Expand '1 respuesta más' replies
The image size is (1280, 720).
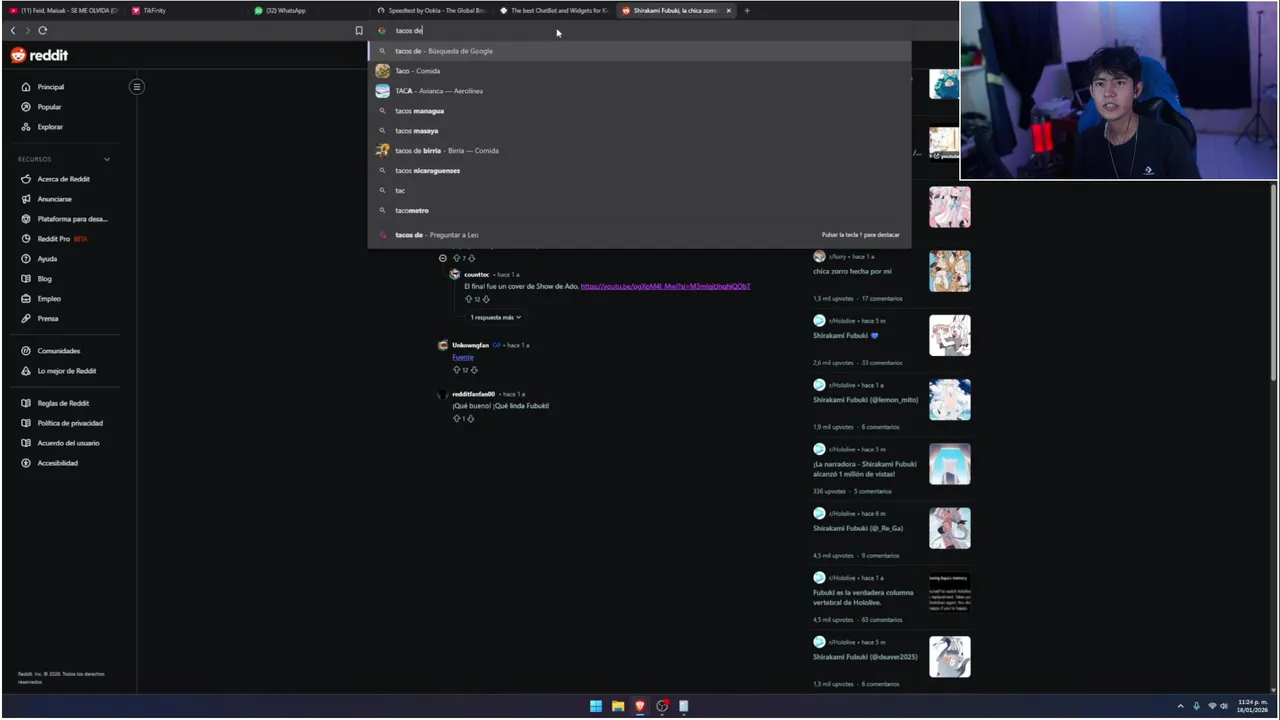pyautogui.click(x=496, y=317)
